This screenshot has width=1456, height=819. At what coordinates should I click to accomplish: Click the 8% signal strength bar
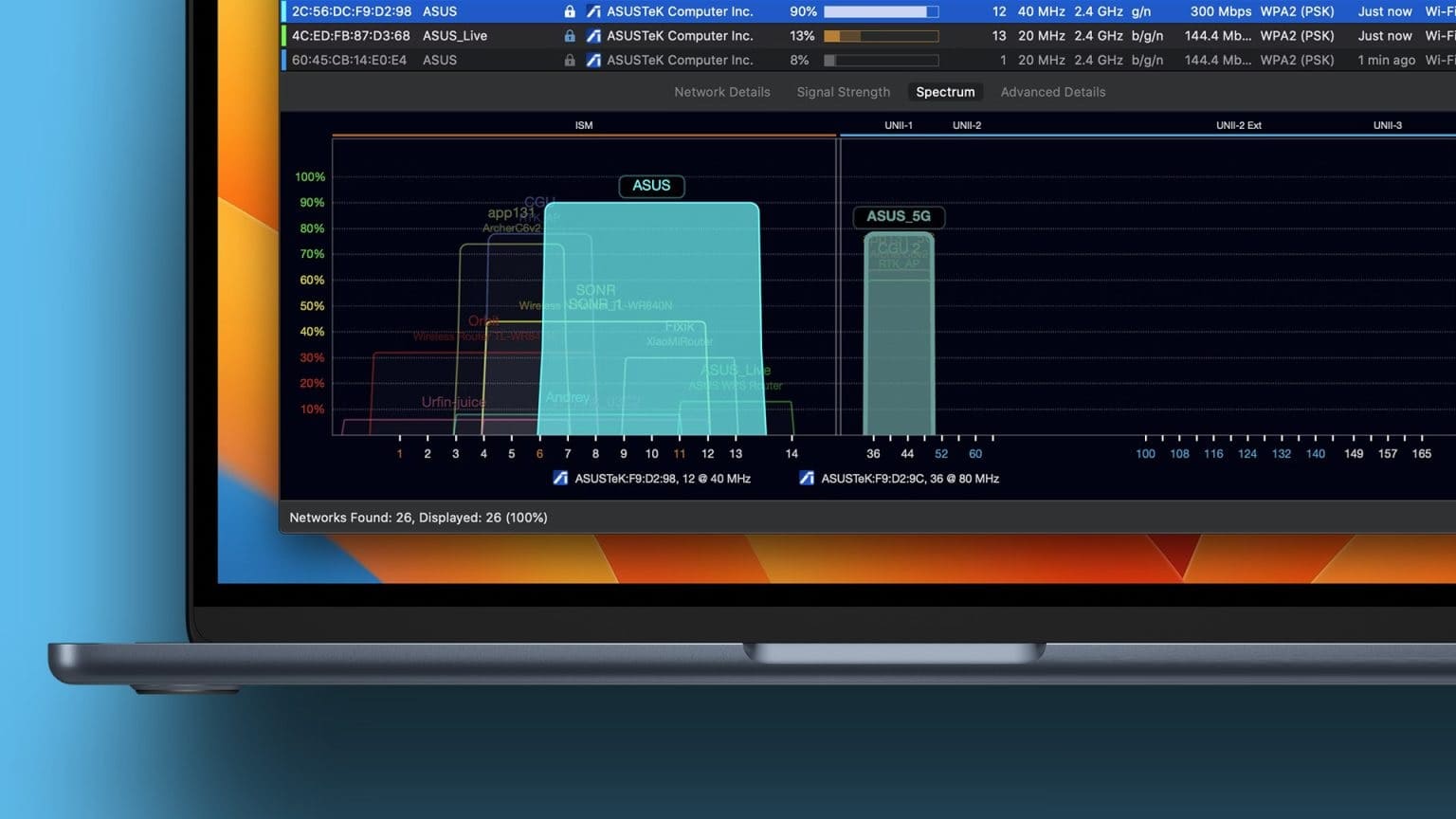[881, 60]
